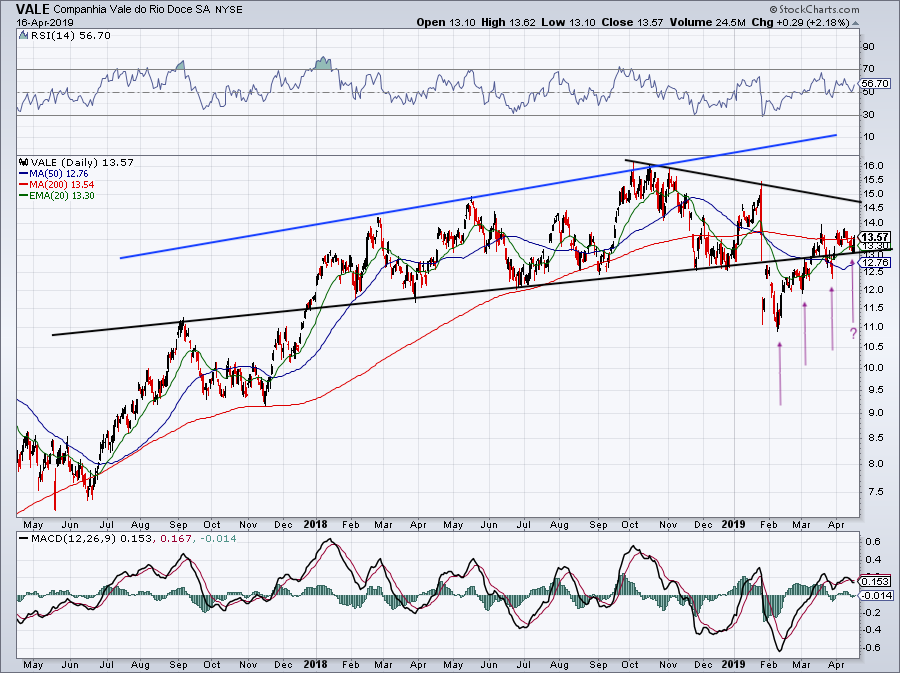
Task: Click the Chg +0.29 (+2.18%) value
Action: (800, 22)
